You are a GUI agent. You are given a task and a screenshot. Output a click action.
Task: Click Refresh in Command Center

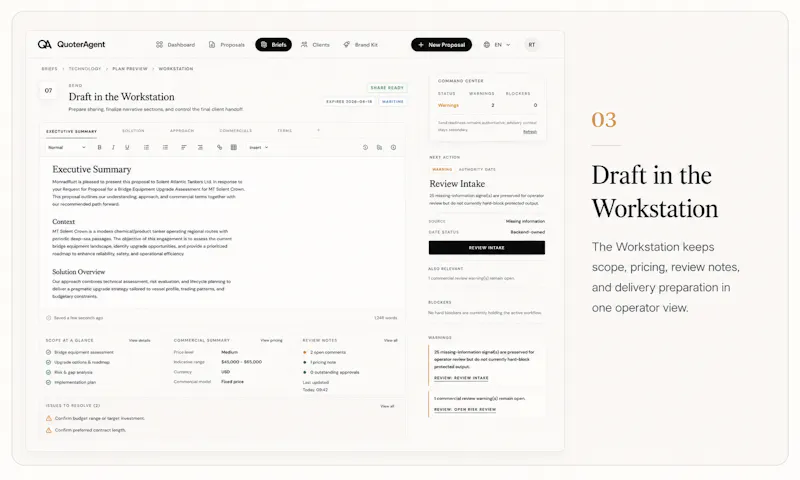pyautogui.click(x=530, y=132)
